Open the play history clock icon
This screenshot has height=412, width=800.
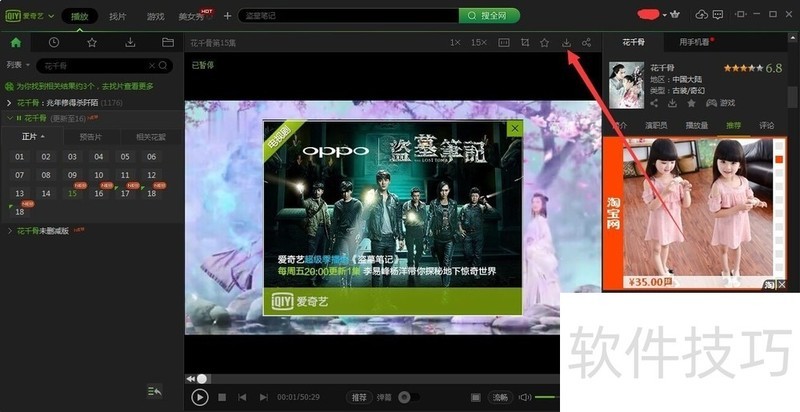(54, 43)
